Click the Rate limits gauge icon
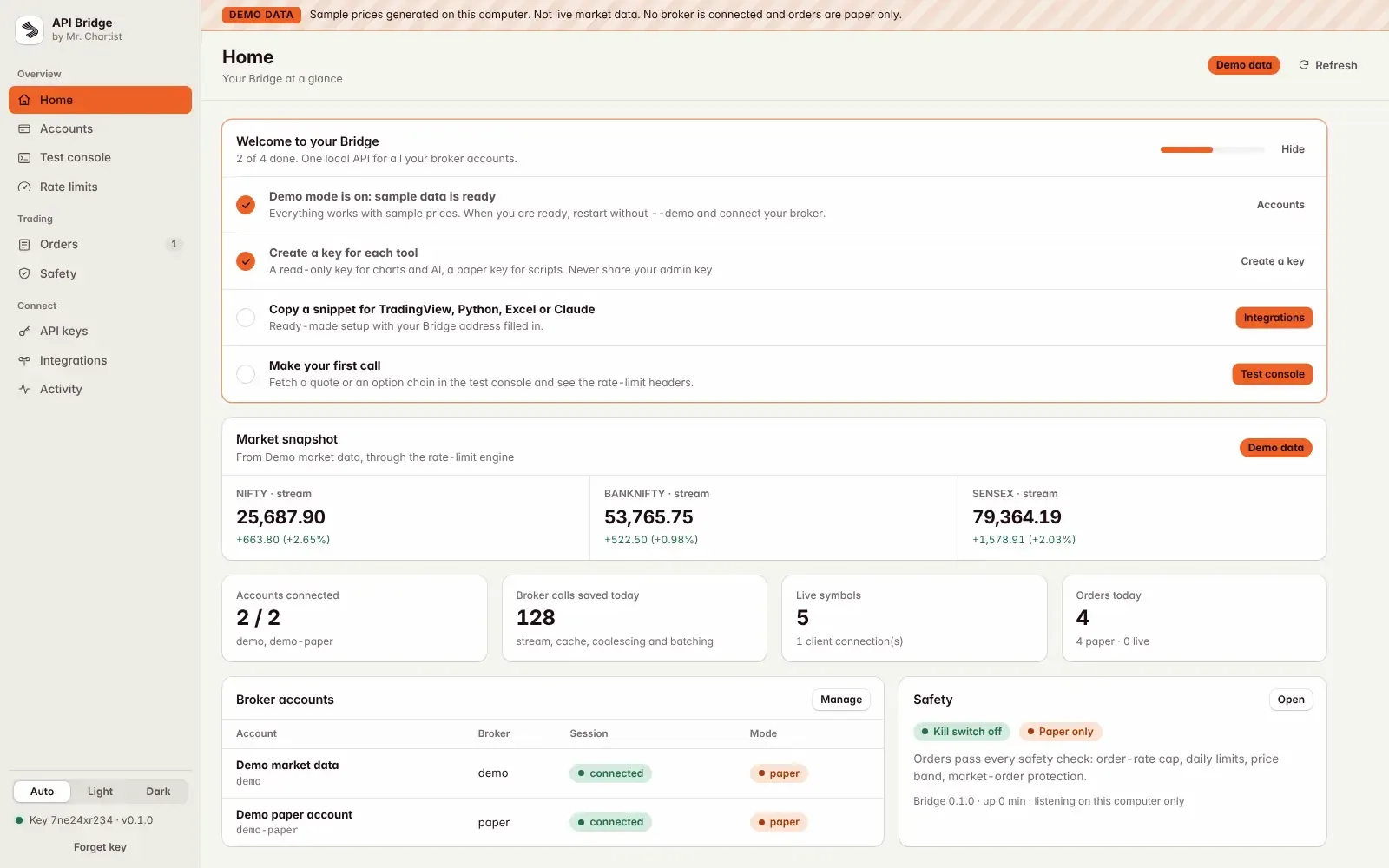 click(24, 187)
